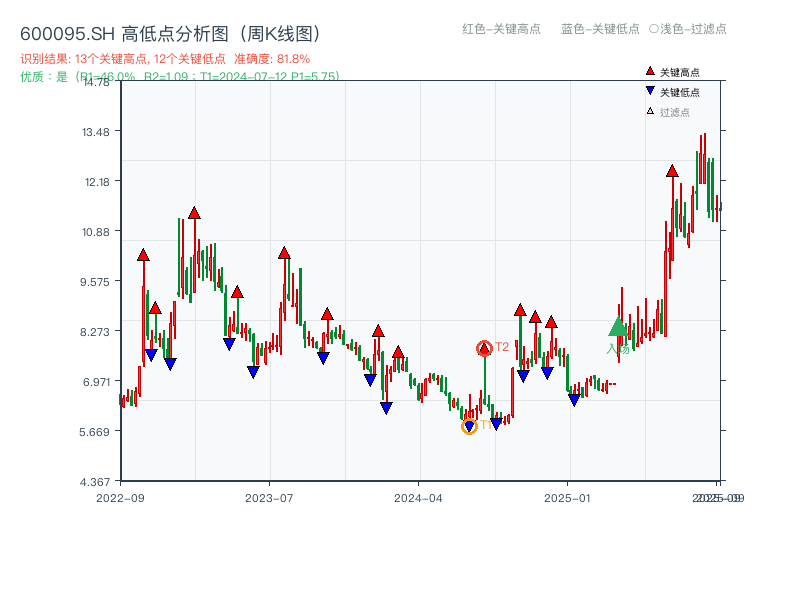Toggle the 浅色-过滤点 legend entry
The height and width of the screenshot is (600, 800).
[687, 30]
